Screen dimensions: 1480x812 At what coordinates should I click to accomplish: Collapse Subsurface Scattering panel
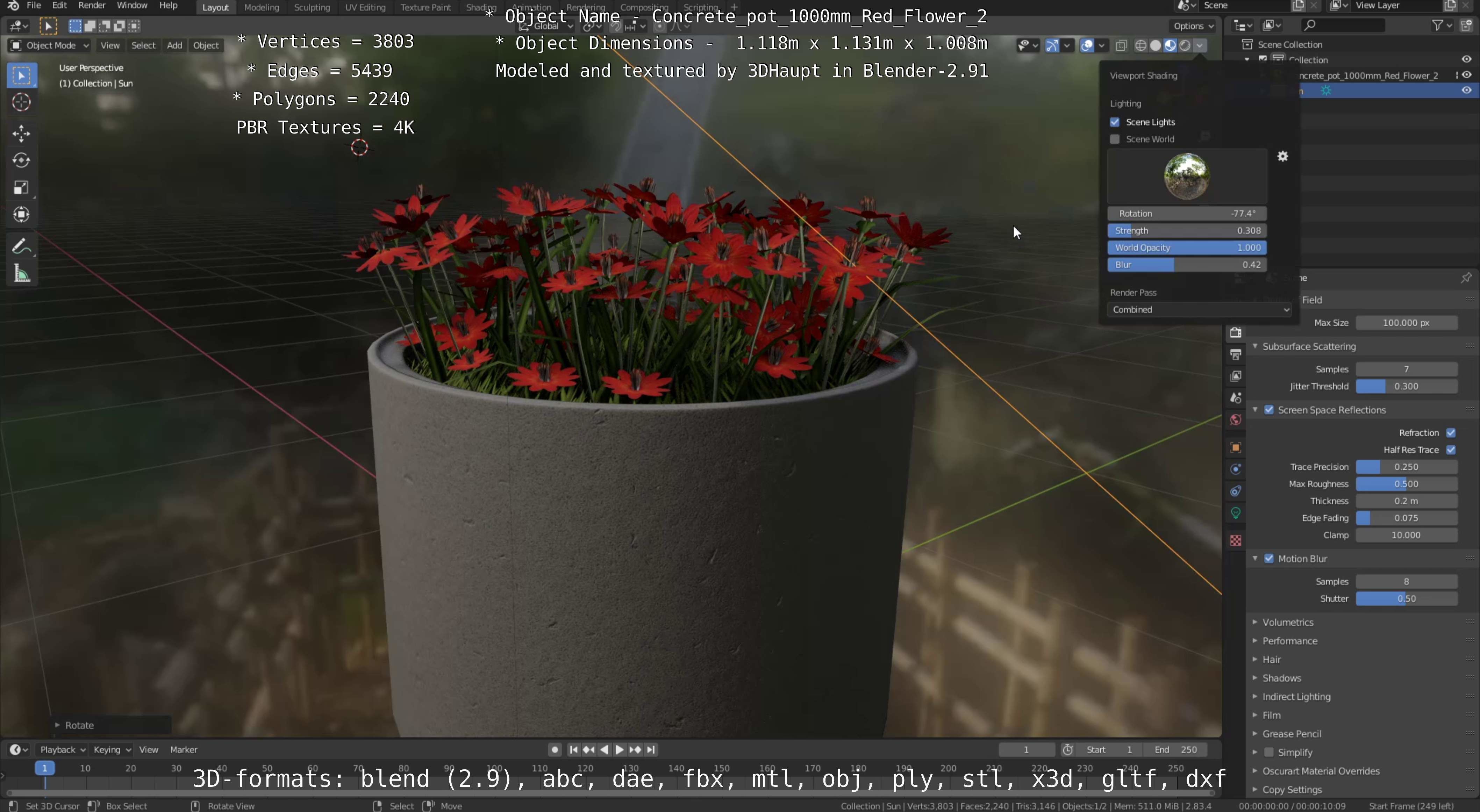[1309, 346]
